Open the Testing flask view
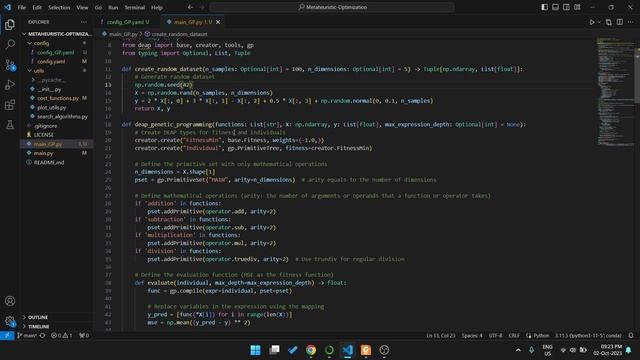Image resolution: width=640 pixels, height=360 pixels. [x=10, y=124]
